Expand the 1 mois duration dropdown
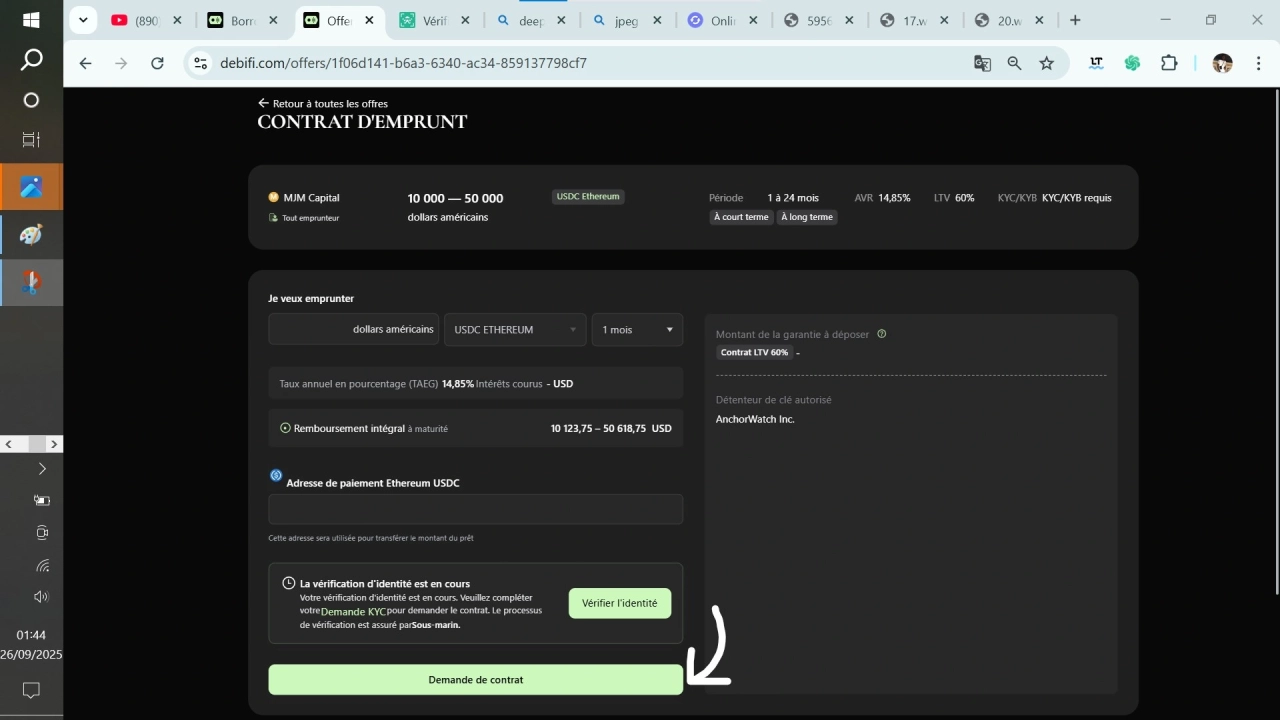The height and width of the screenshot is (720, 1280). pyautogui.click(x=637, y=330)
